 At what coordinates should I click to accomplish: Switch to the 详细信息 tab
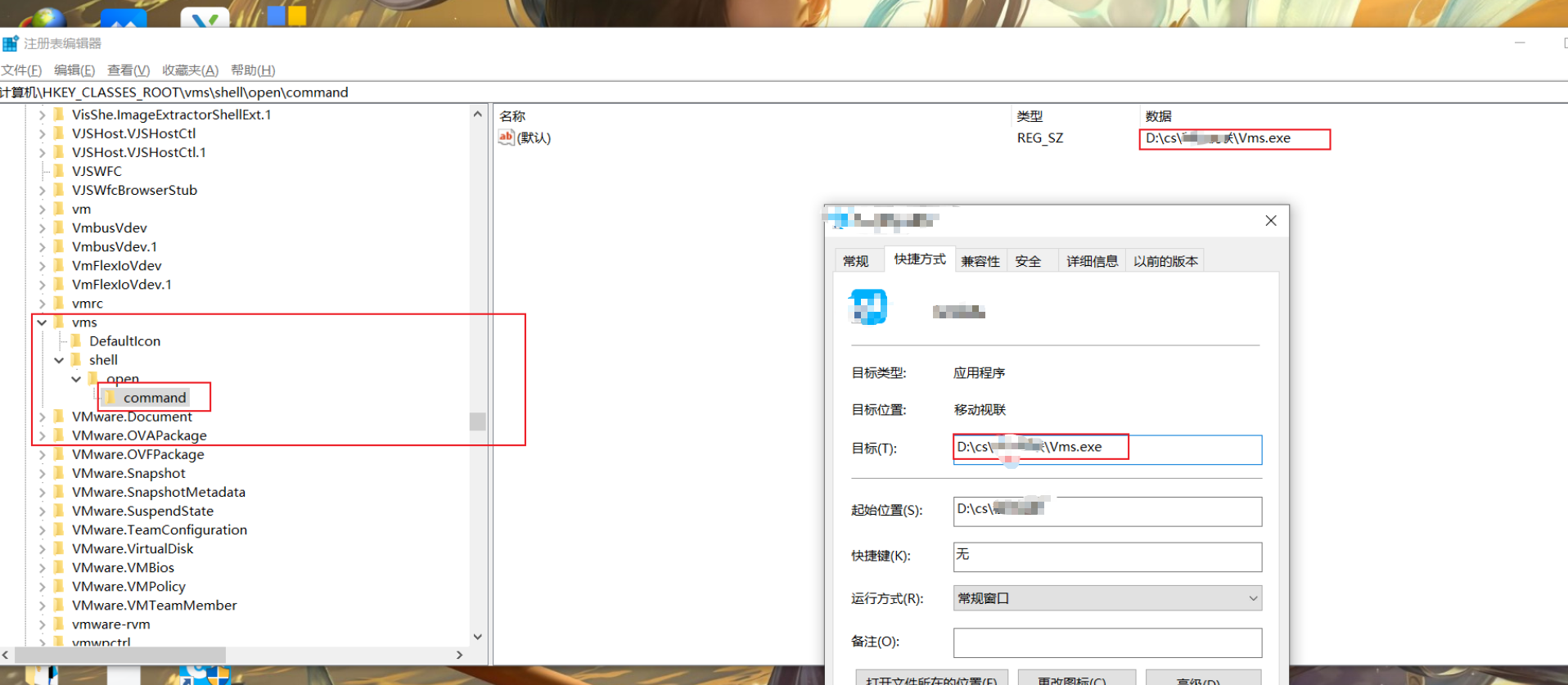pyautogui.click(x=1092, y=261)
